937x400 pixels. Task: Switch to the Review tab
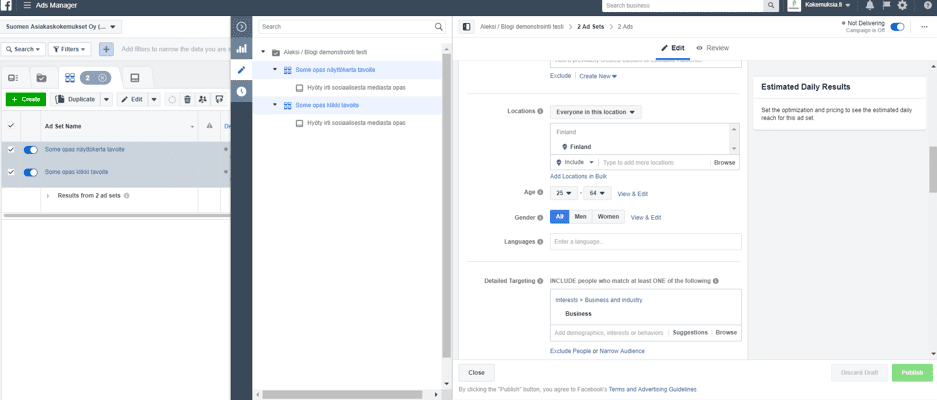click(713, 48)
